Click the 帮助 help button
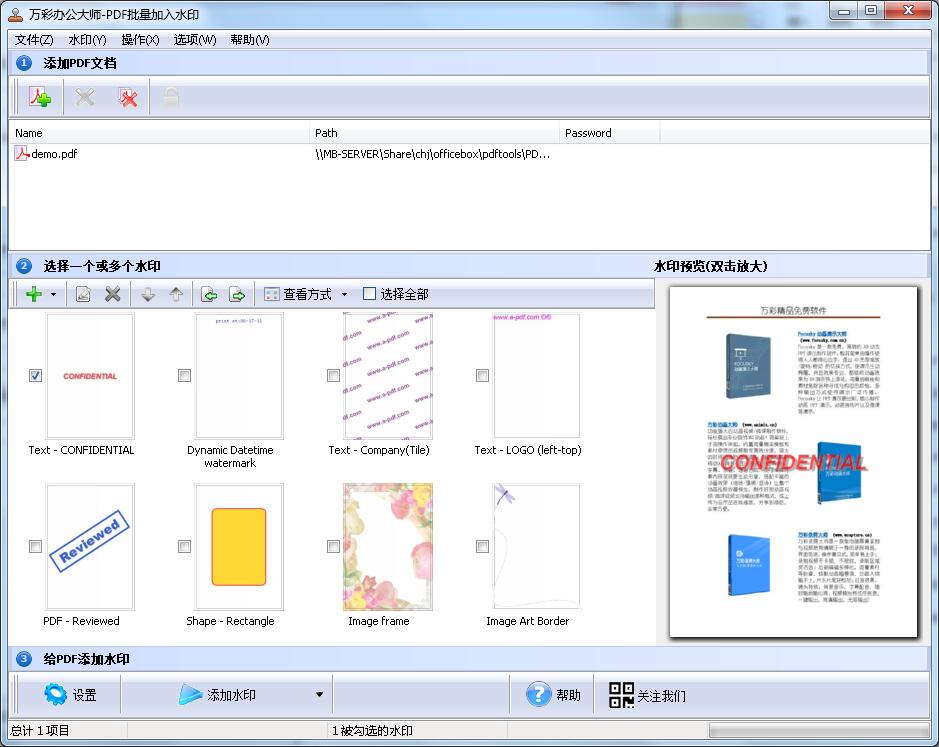939x747 pixels. (x=554, y=695)
